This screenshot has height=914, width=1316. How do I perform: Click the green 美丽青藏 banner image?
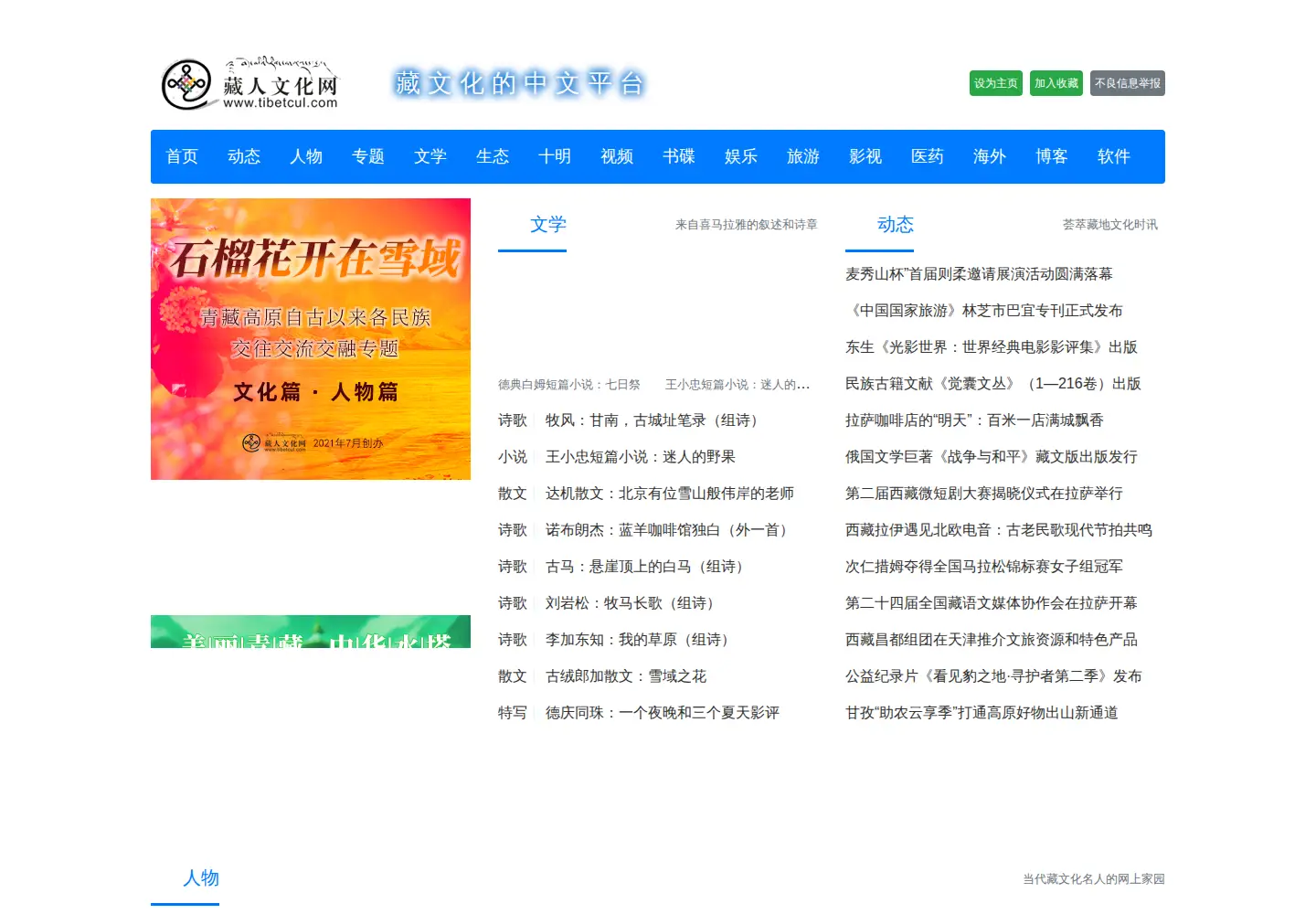coord(311,632)
